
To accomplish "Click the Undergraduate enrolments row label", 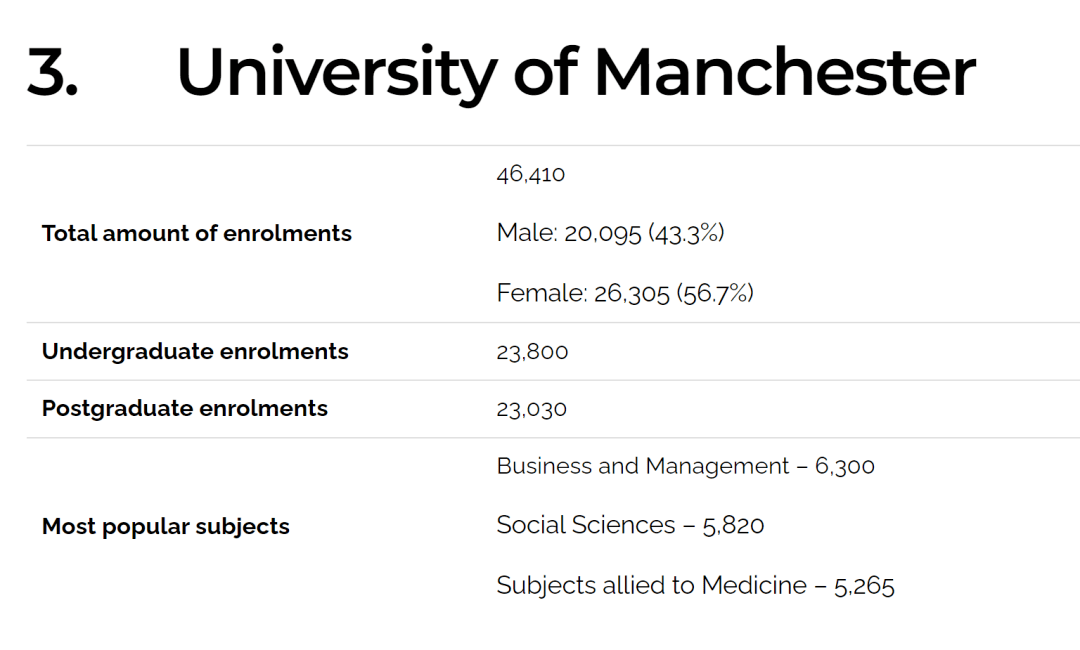I will pos(195,351).
